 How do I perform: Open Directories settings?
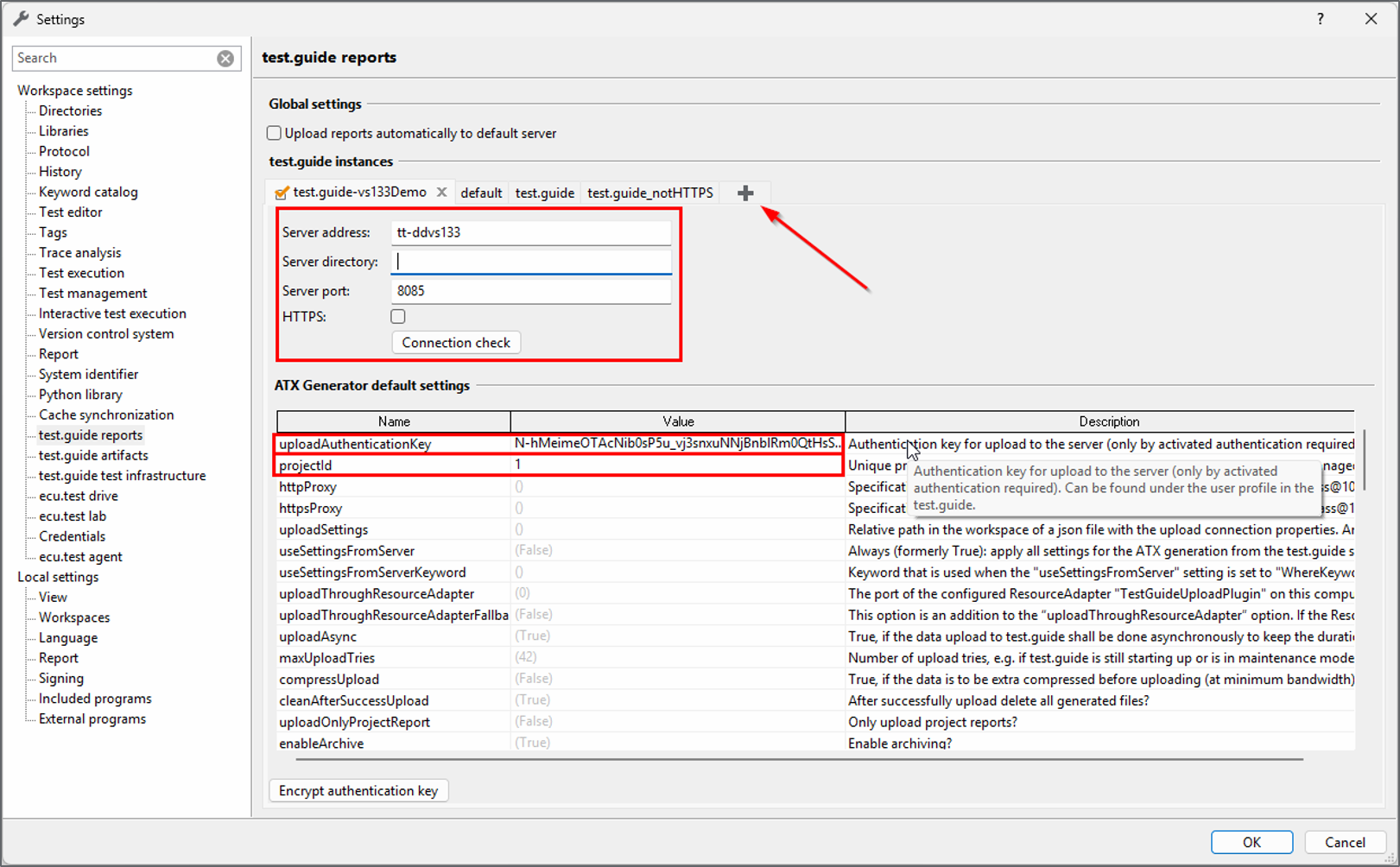coord(70,111)
